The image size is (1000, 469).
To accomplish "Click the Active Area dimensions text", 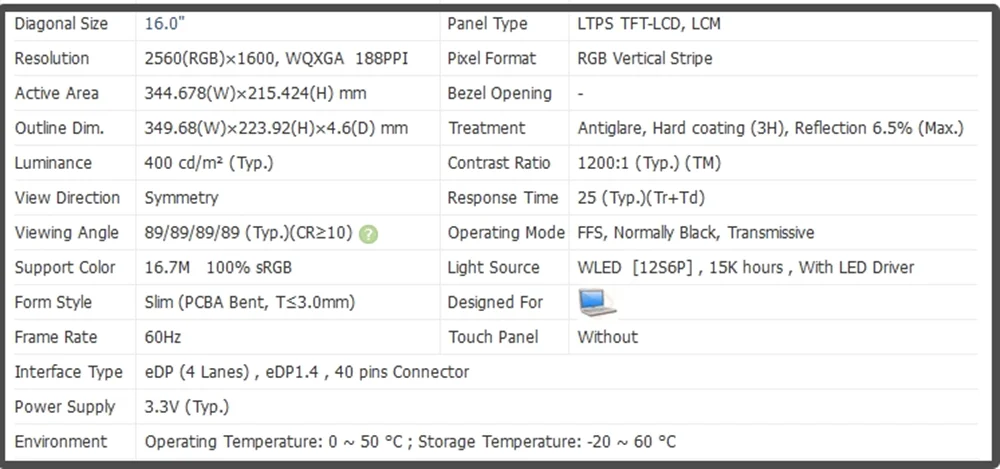I will (x=255, y=94).
